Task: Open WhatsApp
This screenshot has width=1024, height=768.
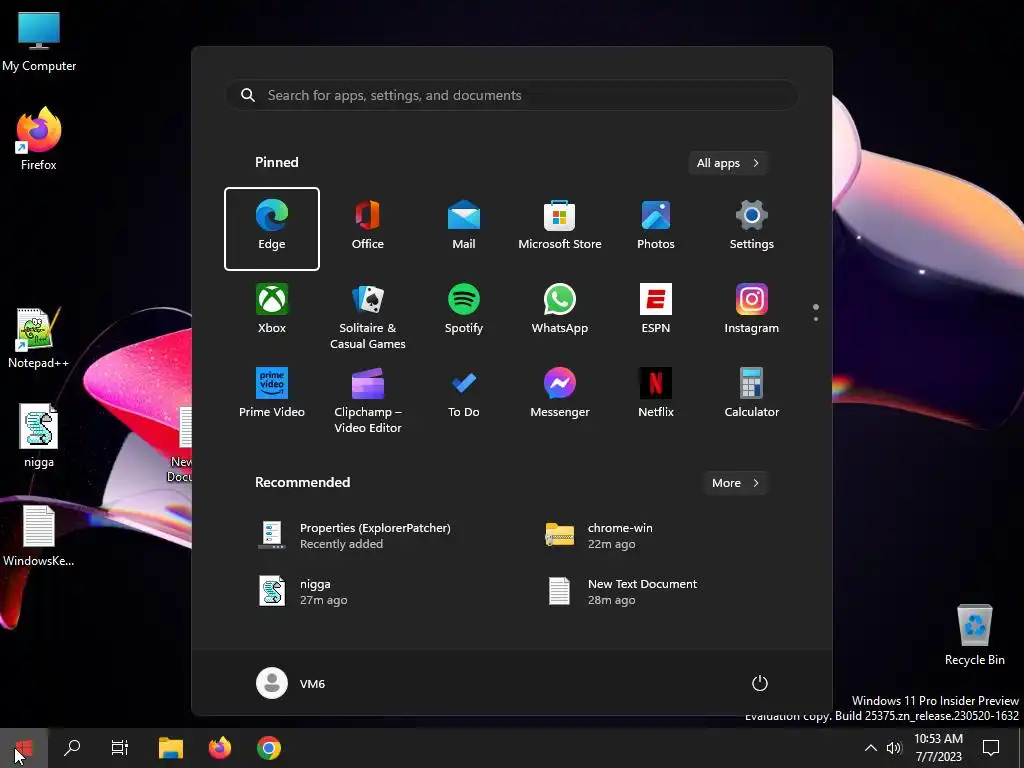Action: (x=560, y=309)
